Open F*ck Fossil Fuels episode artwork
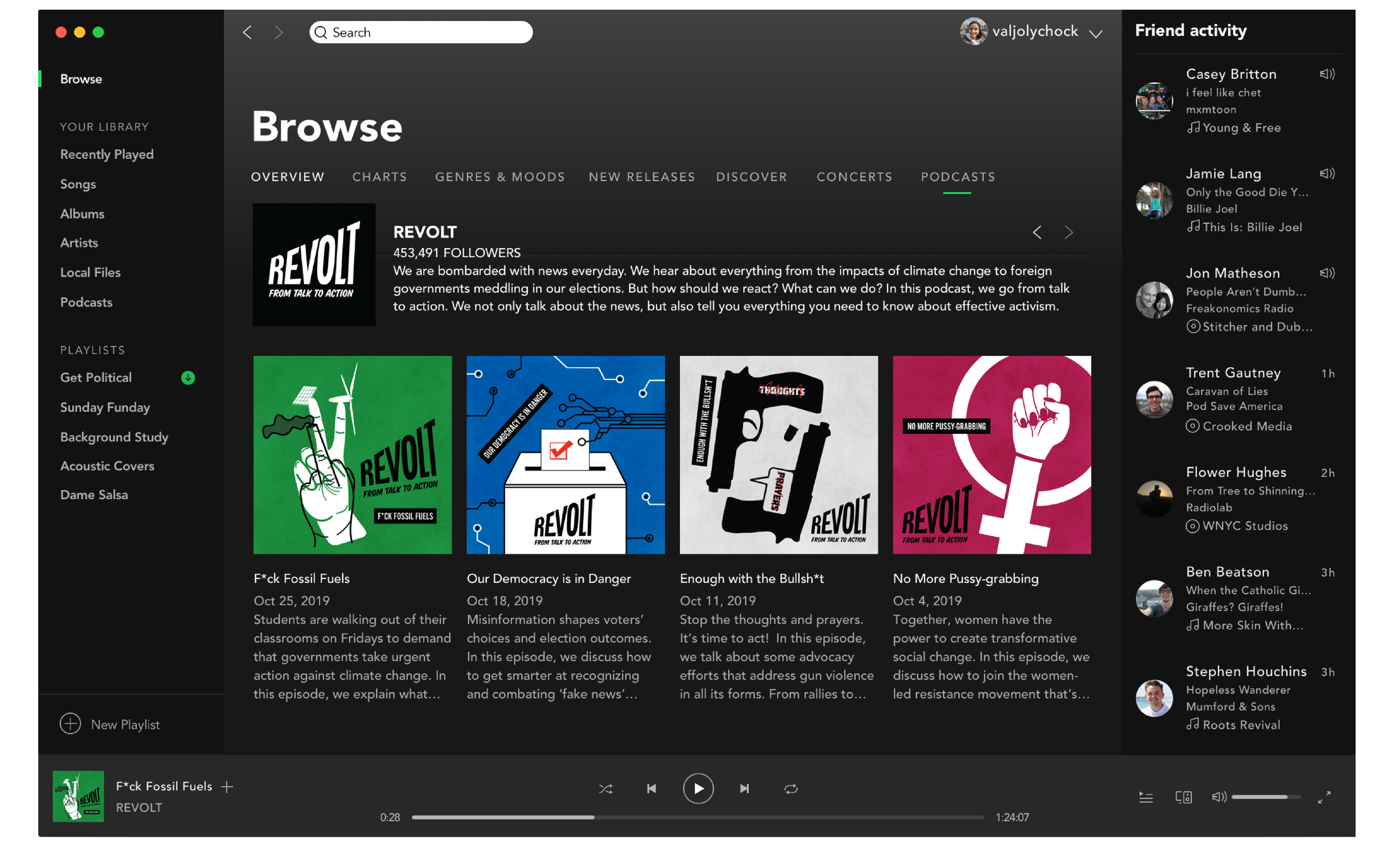The width and height of the screenshot is (1400, 843). pos(353,455)
